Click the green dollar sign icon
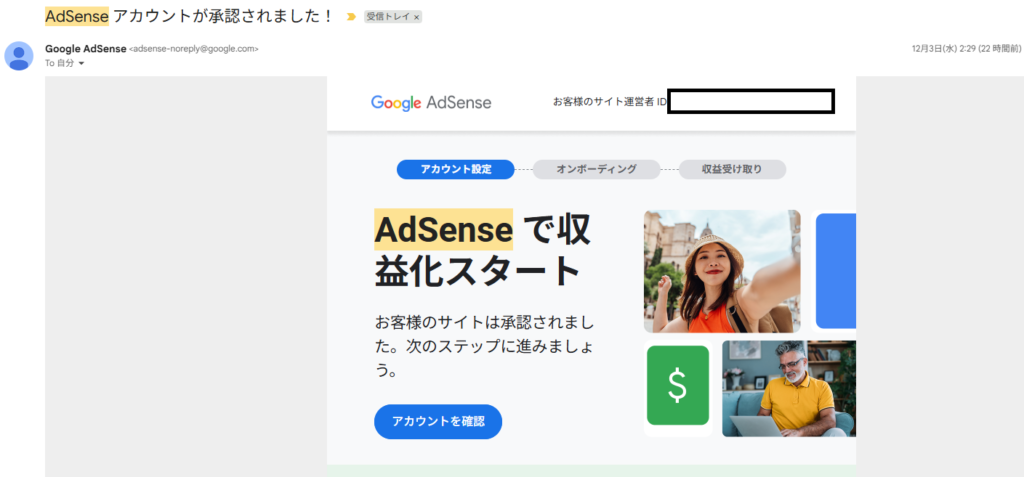The width and height of the screenshot is (1024, 477). tap(677, 385)
